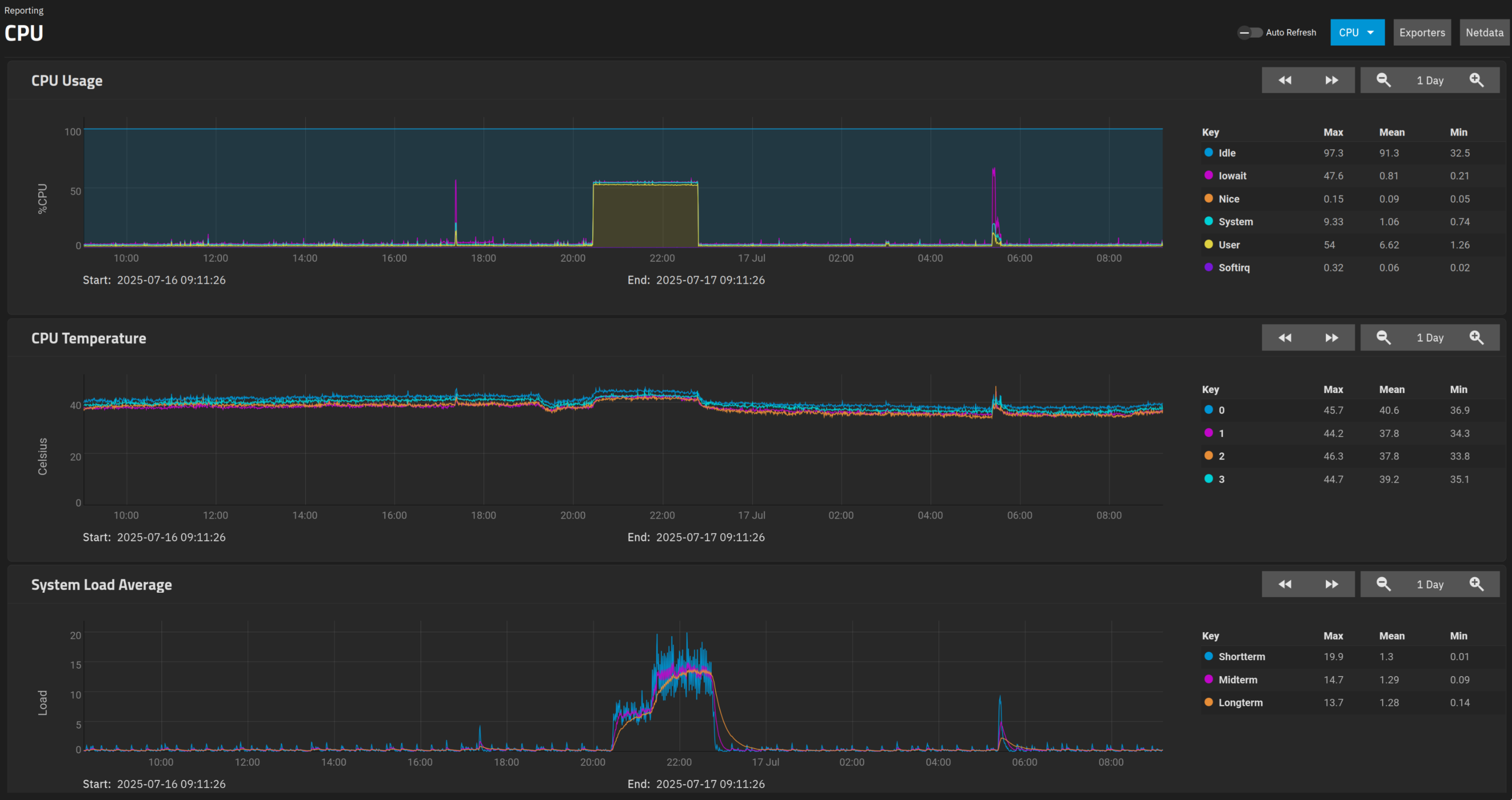Open the Exporters page
This screenshot has width=1512, height=800.
tap(1422, 32)
